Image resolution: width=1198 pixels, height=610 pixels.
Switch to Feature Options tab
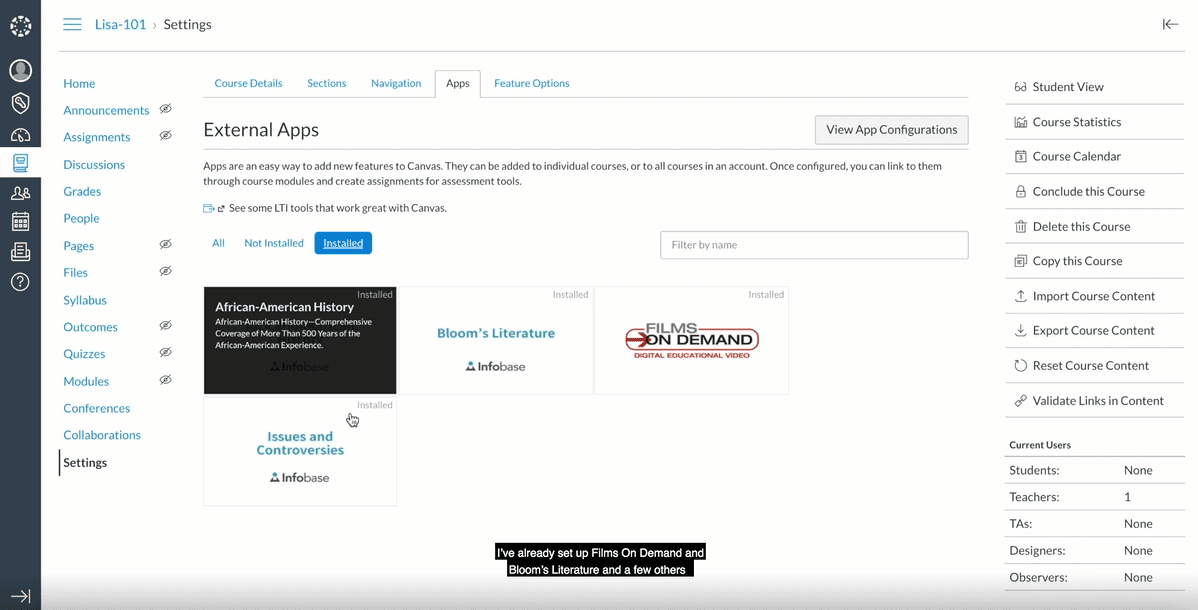(x=532, y=83)
